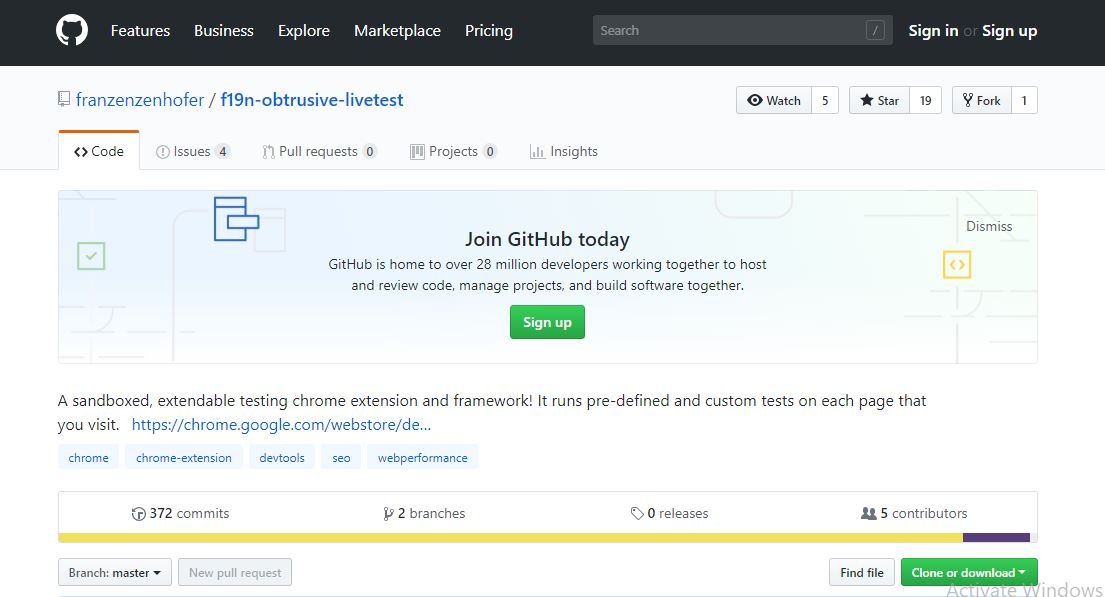
Task: Click the purple language bar segment
Action: tap(996, 538)
